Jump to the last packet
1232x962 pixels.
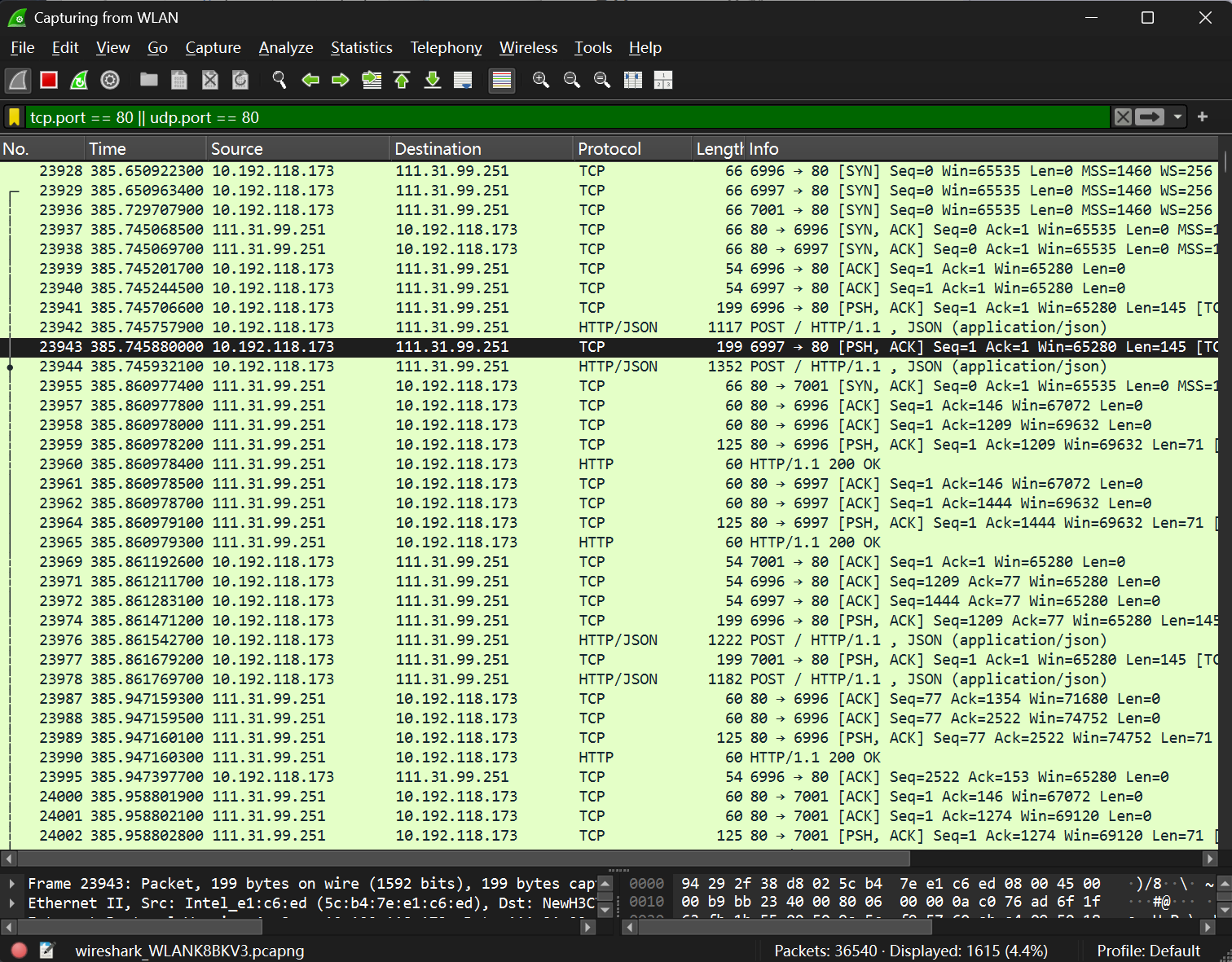click(433, 80)
